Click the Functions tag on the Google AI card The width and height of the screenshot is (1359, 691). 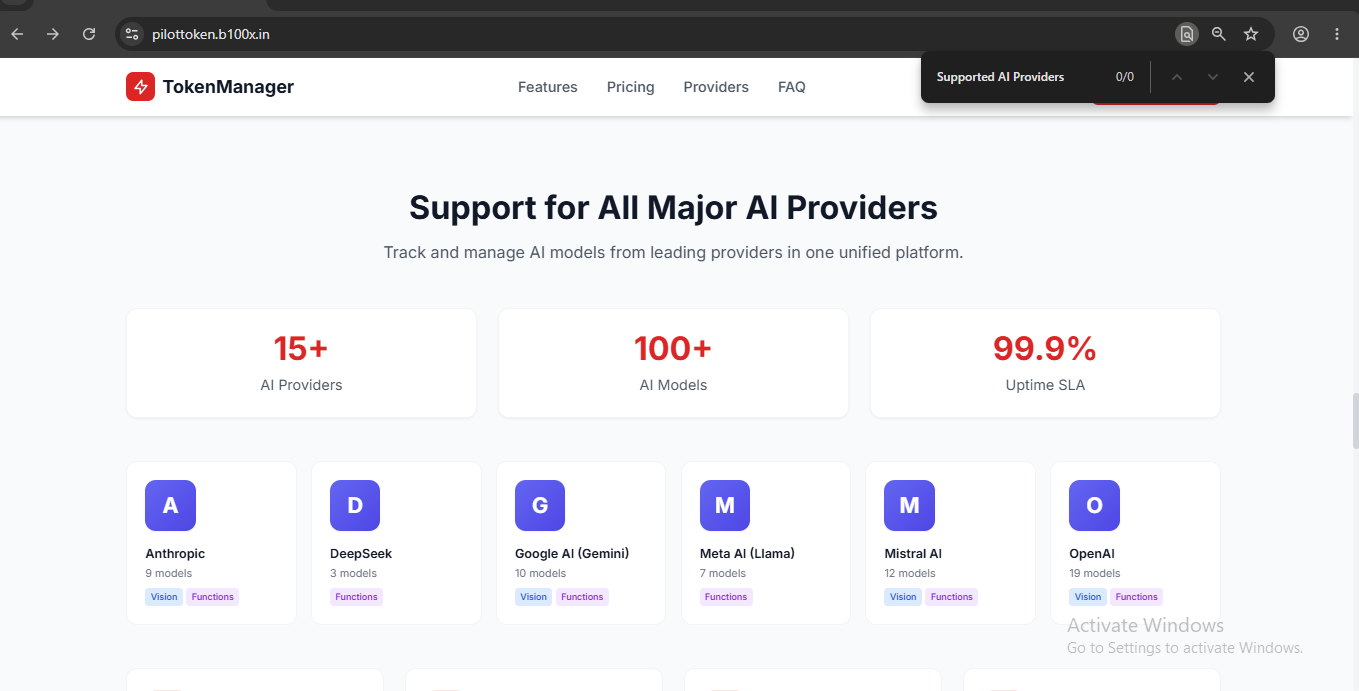[583, 597]
